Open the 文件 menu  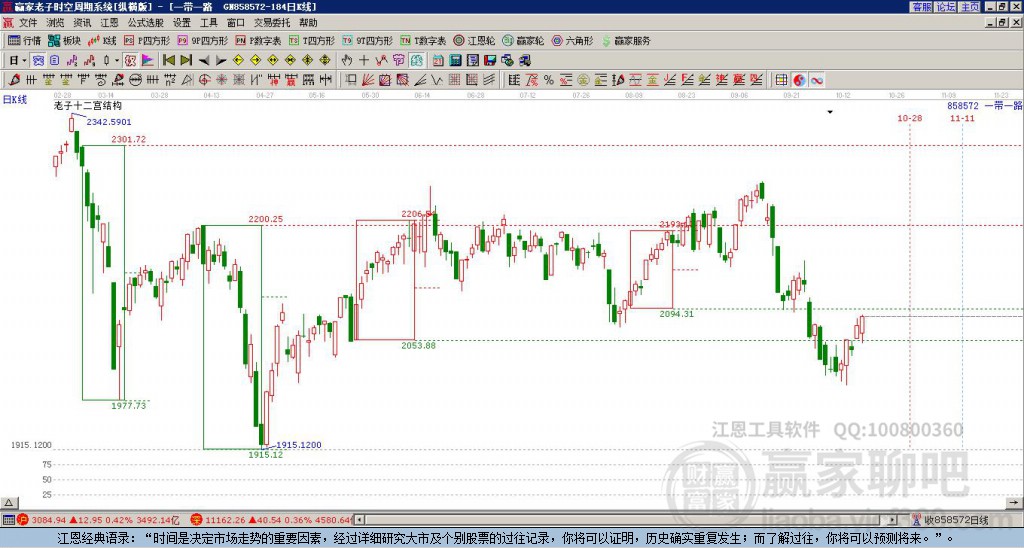click(28, 23)
